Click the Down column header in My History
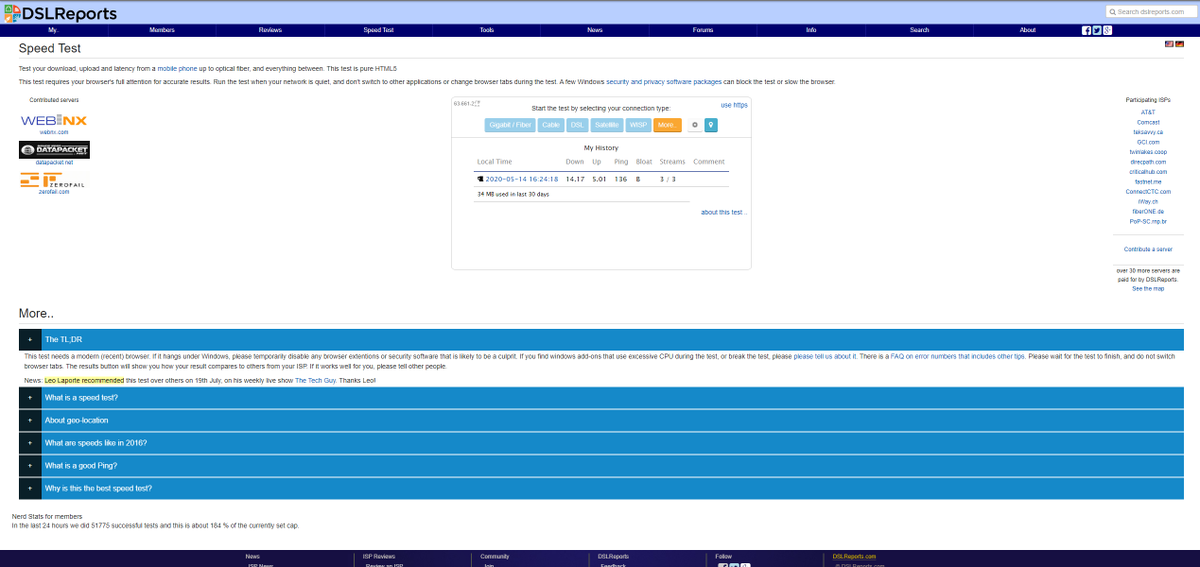Screen dimensions: 1200x567 coord(575,161)
